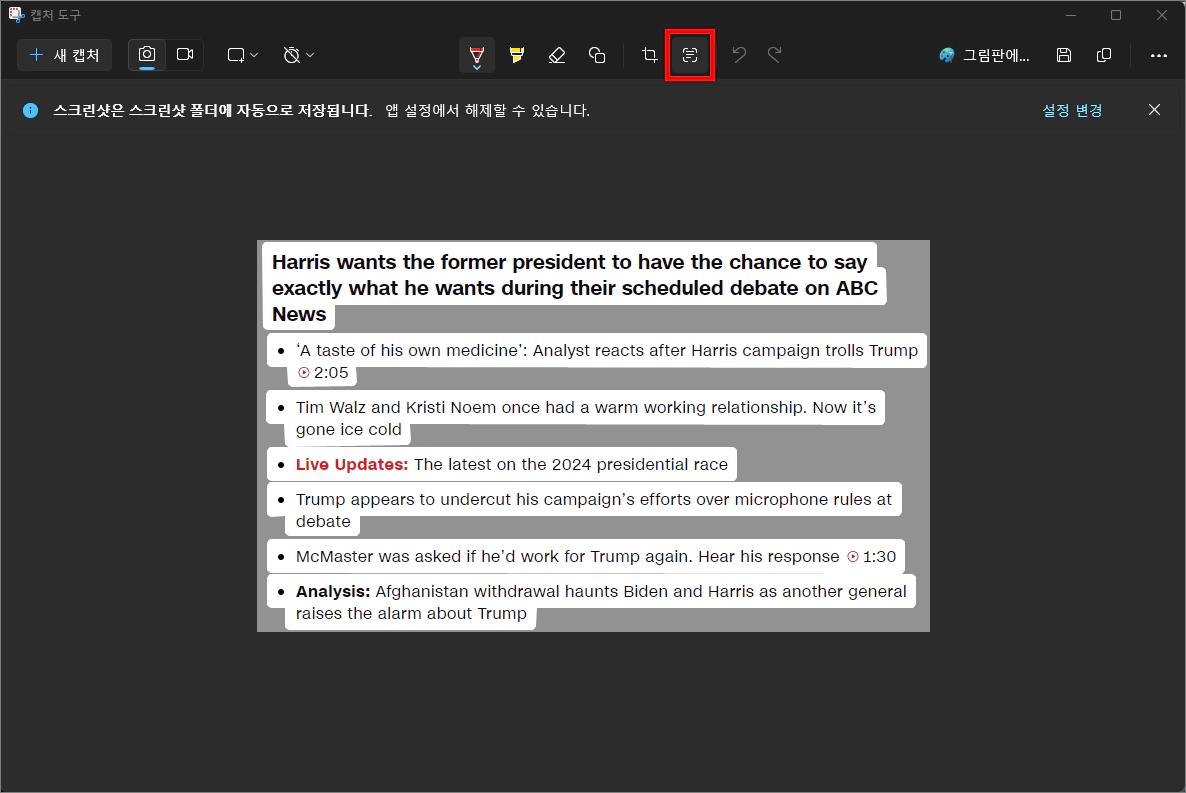This screenshot has width=1186, height=793.
Task: Open the snip shape mode dropdown
Action: tap(243, 55)
